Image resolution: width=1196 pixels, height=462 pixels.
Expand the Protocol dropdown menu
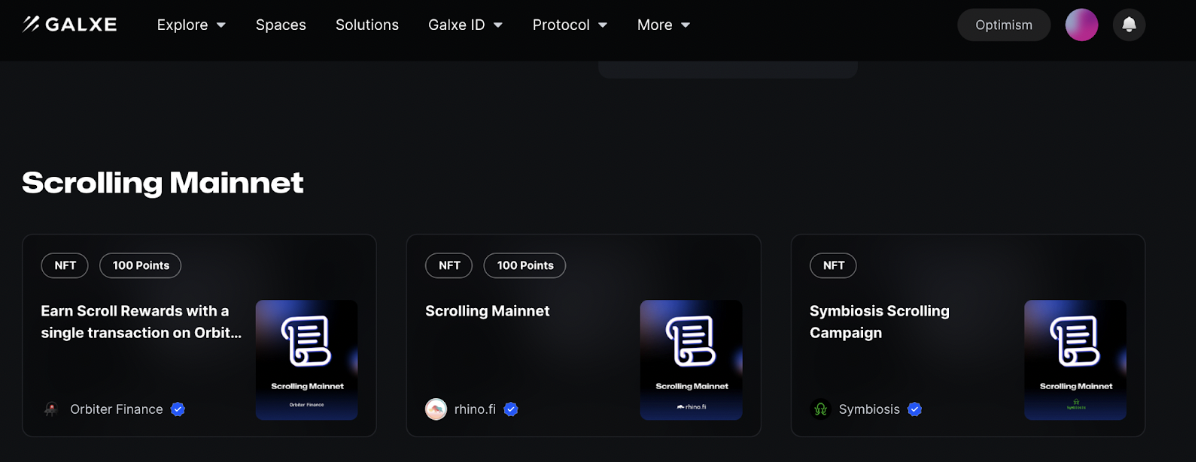click(570, 24)
